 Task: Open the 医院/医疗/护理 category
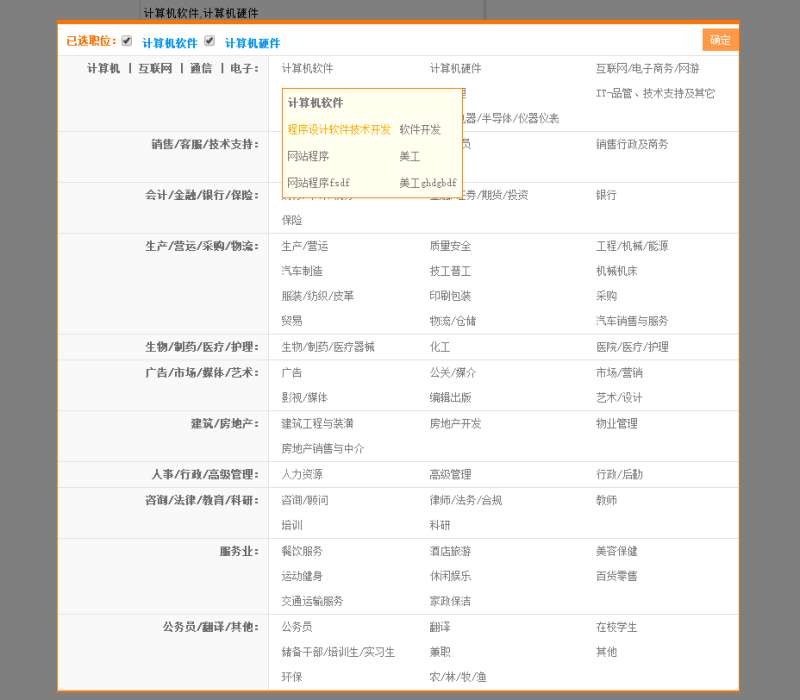632,347
